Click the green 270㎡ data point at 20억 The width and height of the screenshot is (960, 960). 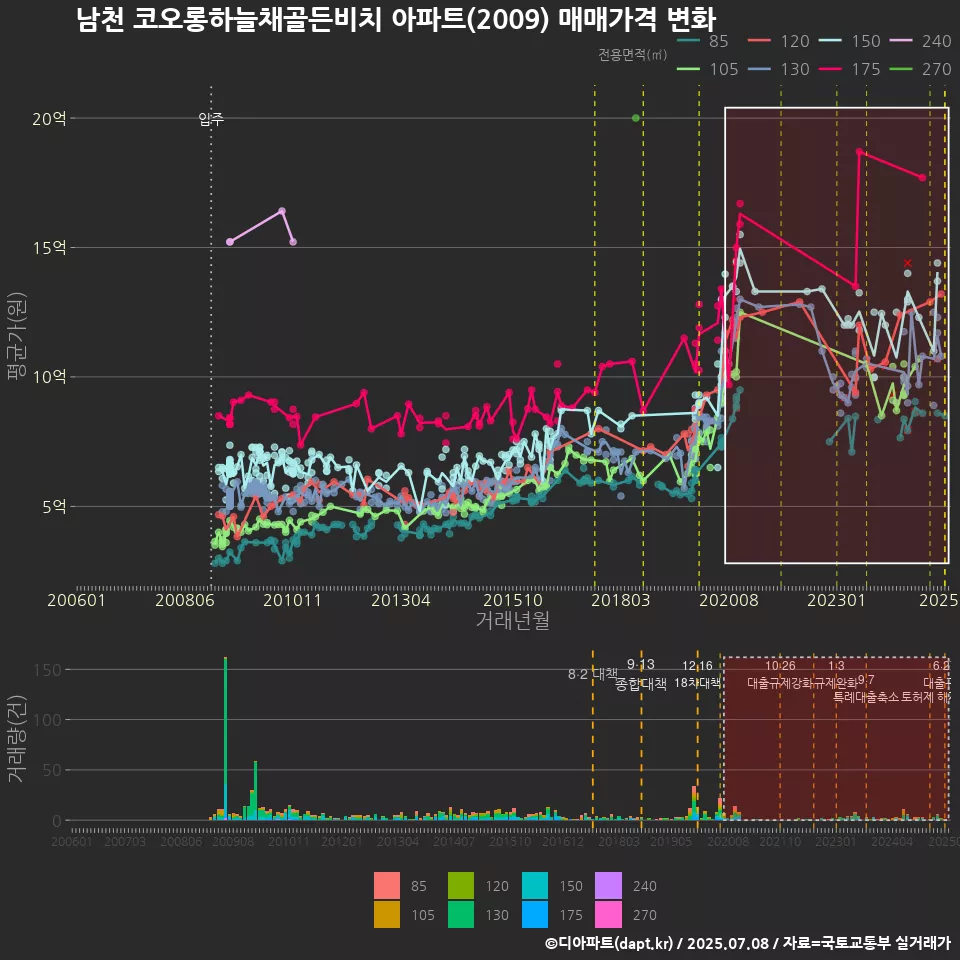point(636,118)
